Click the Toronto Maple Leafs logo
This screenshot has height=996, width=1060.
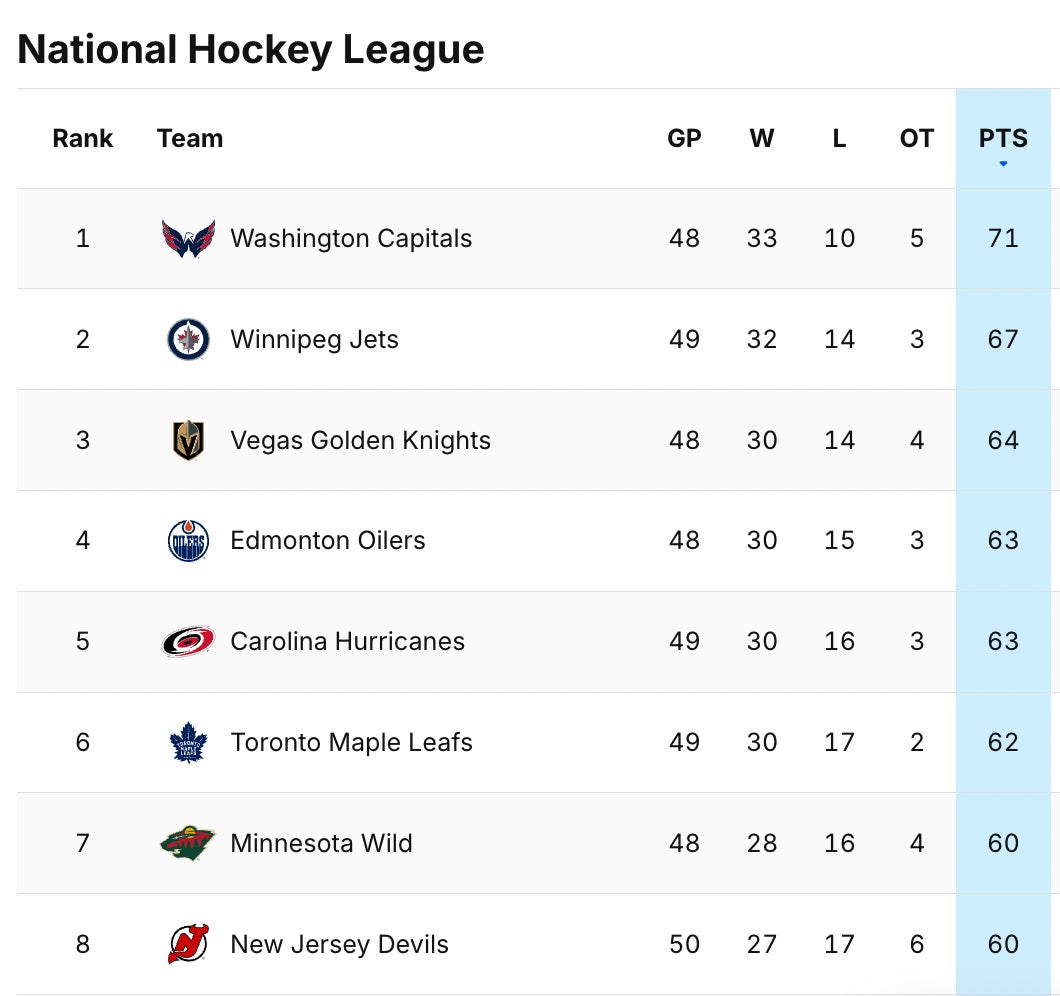[188, 743]
